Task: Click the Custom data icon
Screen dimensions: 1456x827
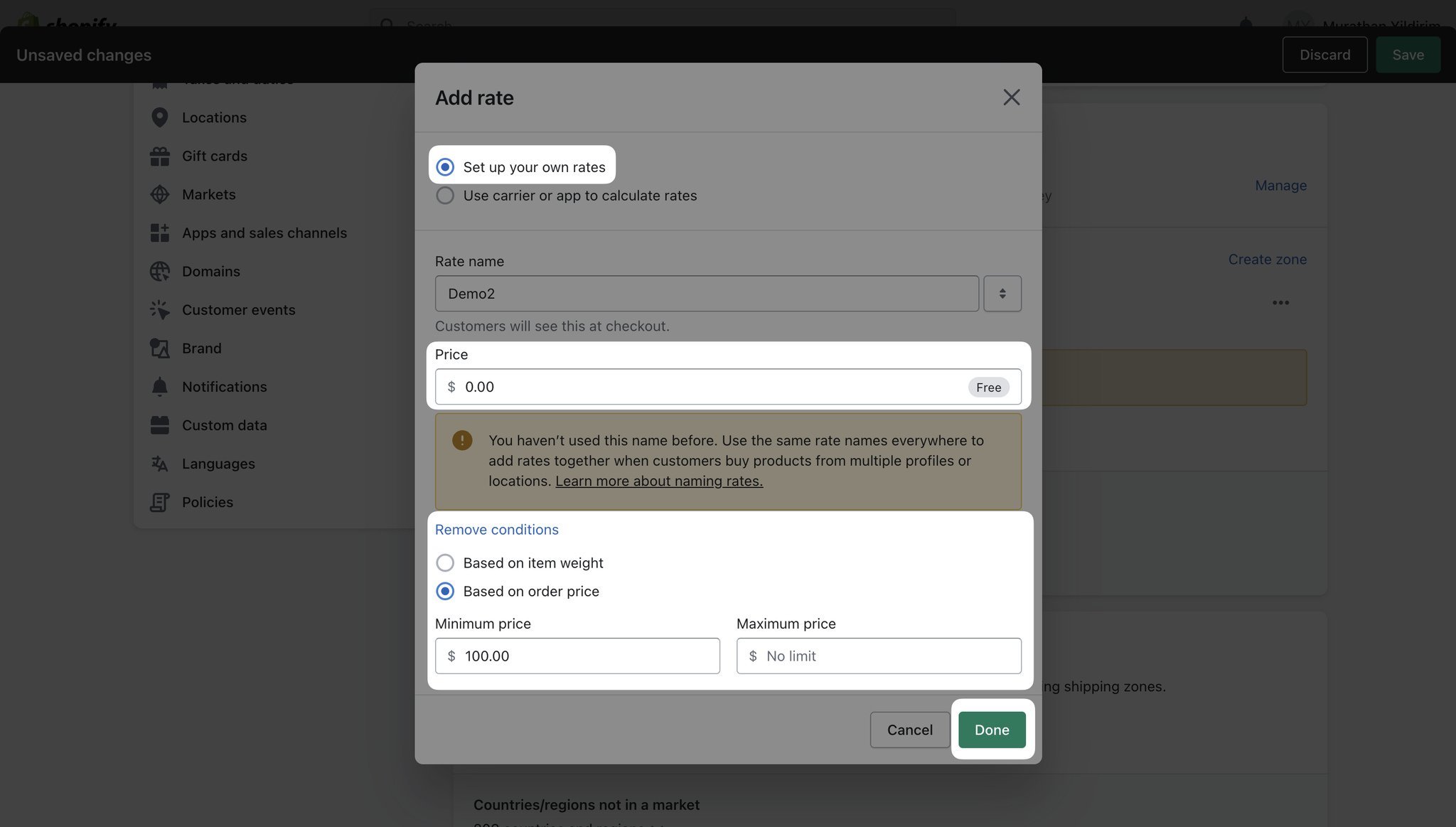Action: pyautogui.click(x=160, y=425)
